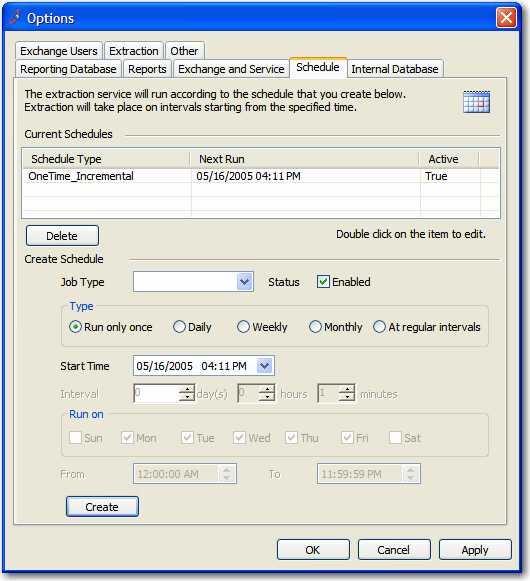
Task: Click the Start Time date field
Action: pyautogui.click(x=195, y=366)
